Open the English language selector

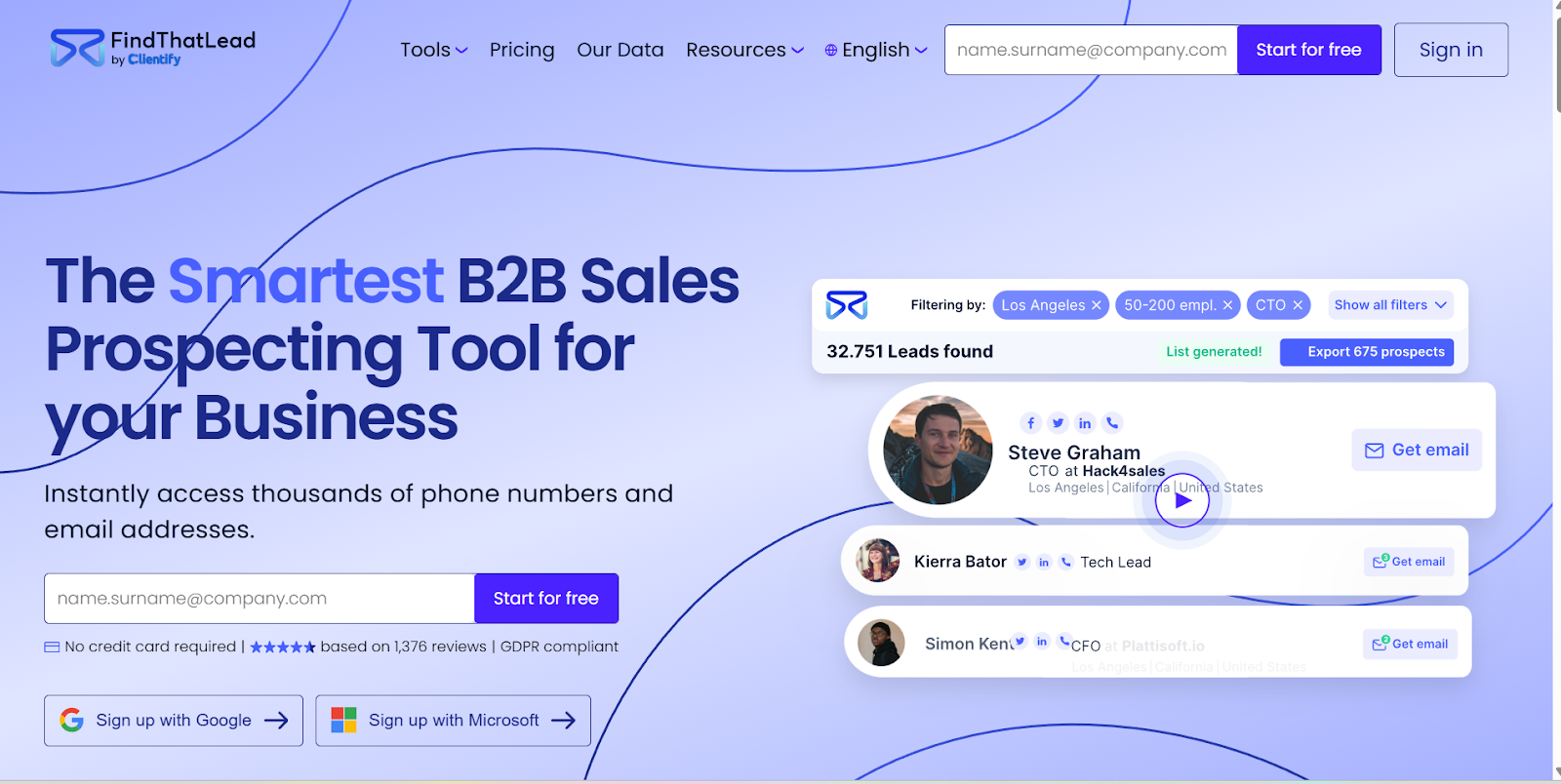876,50
